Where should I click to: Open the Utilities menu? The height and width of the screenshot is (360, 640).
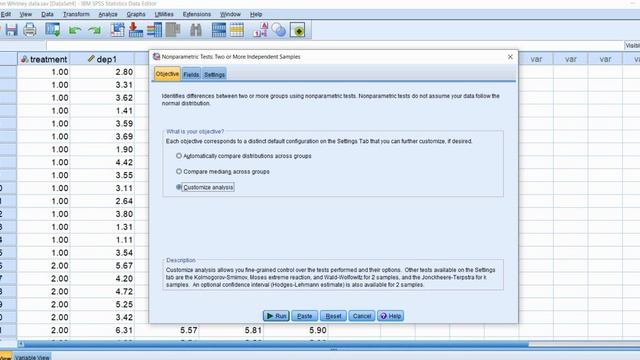(x=164, y=14)
